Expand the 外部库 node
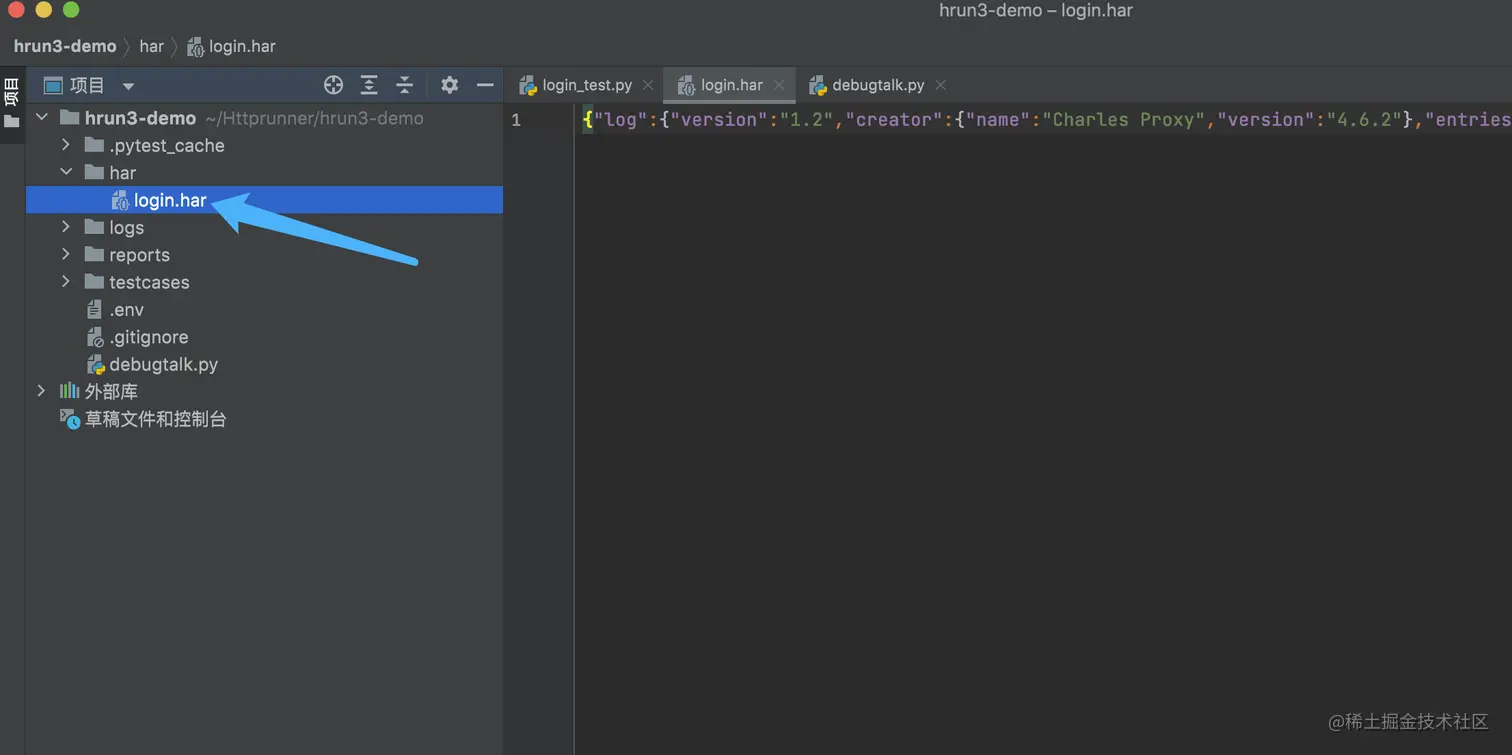This screenshot has height=755, width=1512. click(x=42, y=391)
